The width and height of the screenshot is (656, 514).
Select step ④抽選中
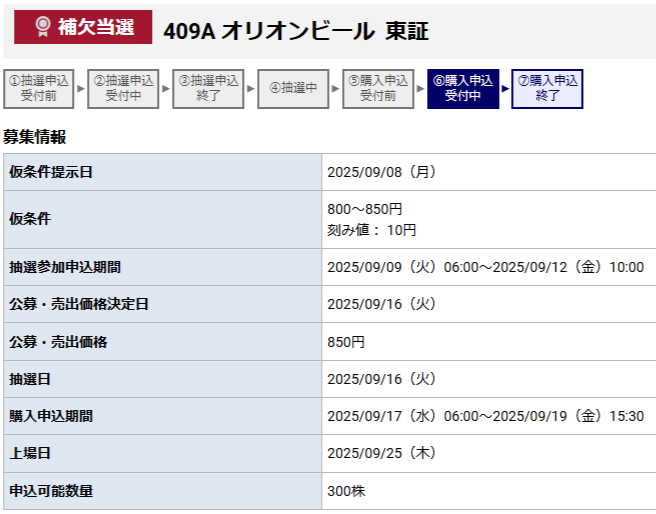pyautogui.click(x=293, y=89)
